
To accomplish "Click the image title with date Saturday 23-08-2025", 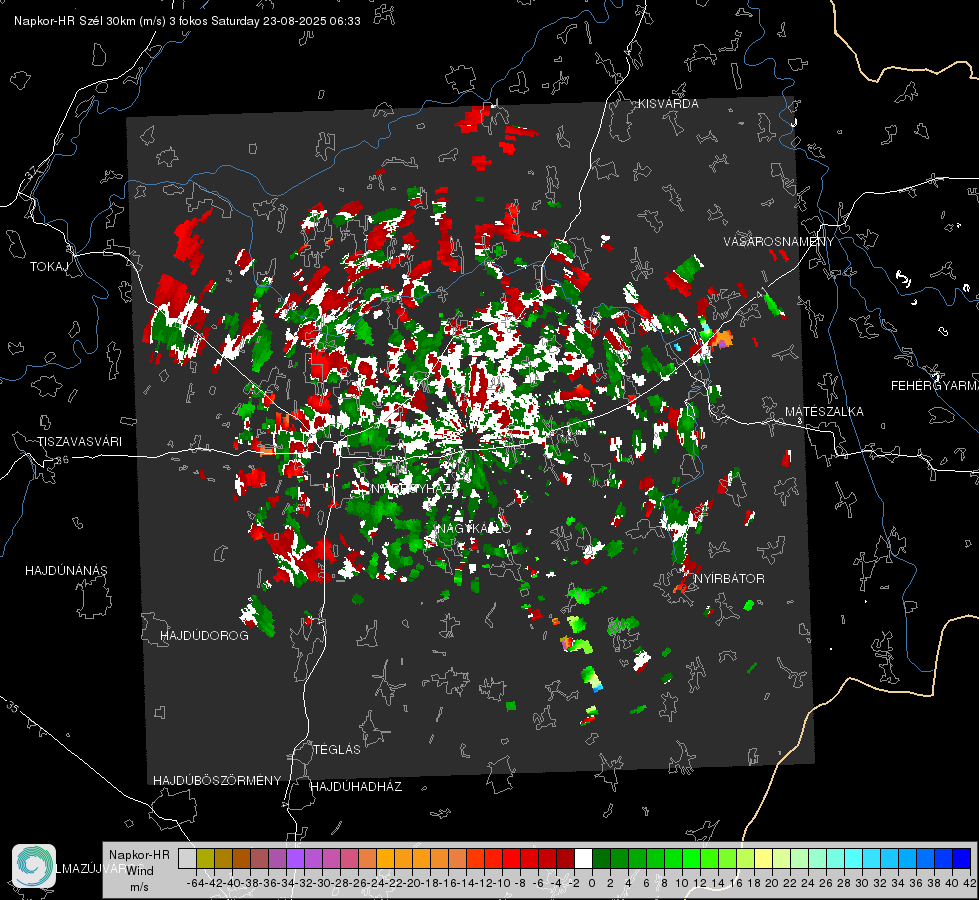I will (187, 21).
